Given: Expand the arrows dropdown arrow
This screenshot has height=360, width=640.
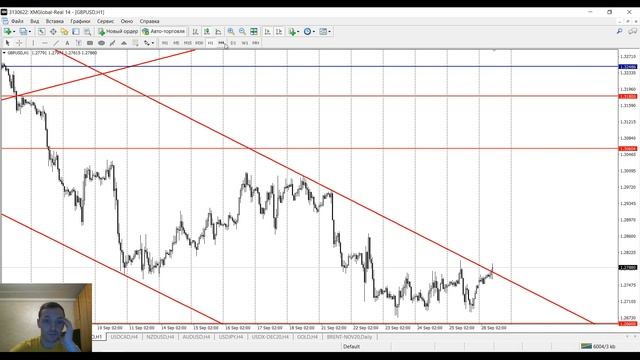Looking at the screenshot, I should [153, 43].
